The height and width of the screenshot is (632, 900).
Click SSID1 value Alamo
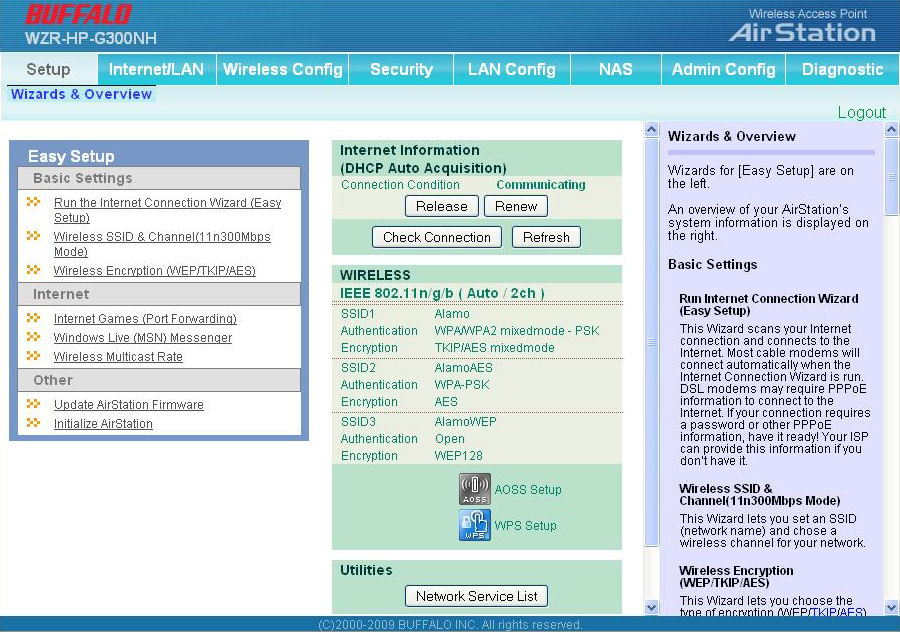point(452,314)
